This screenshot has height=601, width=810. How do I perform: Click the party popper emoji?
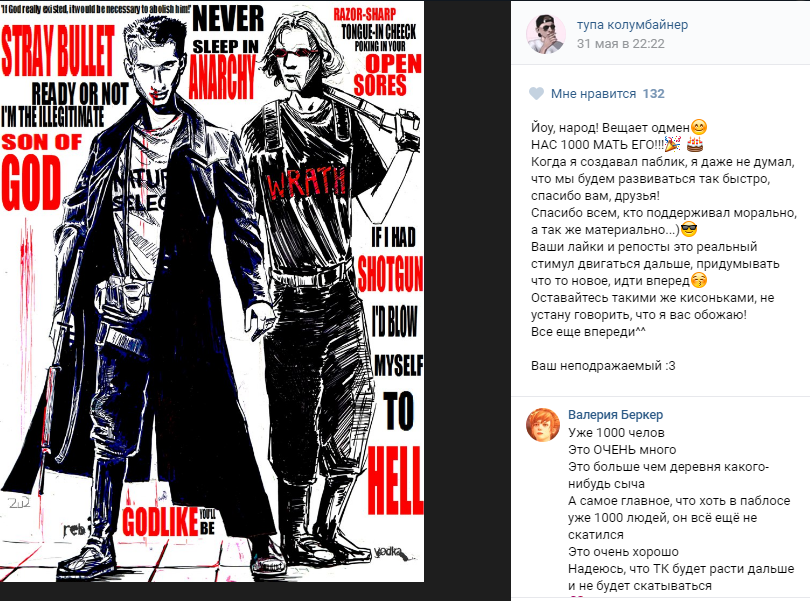672,144
